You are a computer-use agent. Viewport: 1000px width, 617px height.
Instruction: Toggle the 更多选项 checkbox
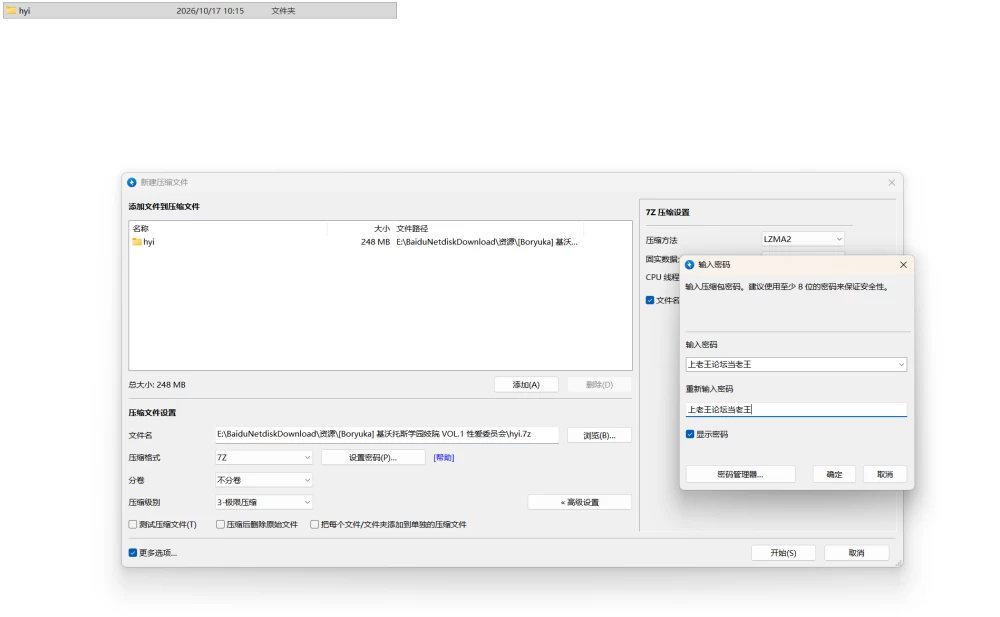pyautogui.click(x=133, y=553)
